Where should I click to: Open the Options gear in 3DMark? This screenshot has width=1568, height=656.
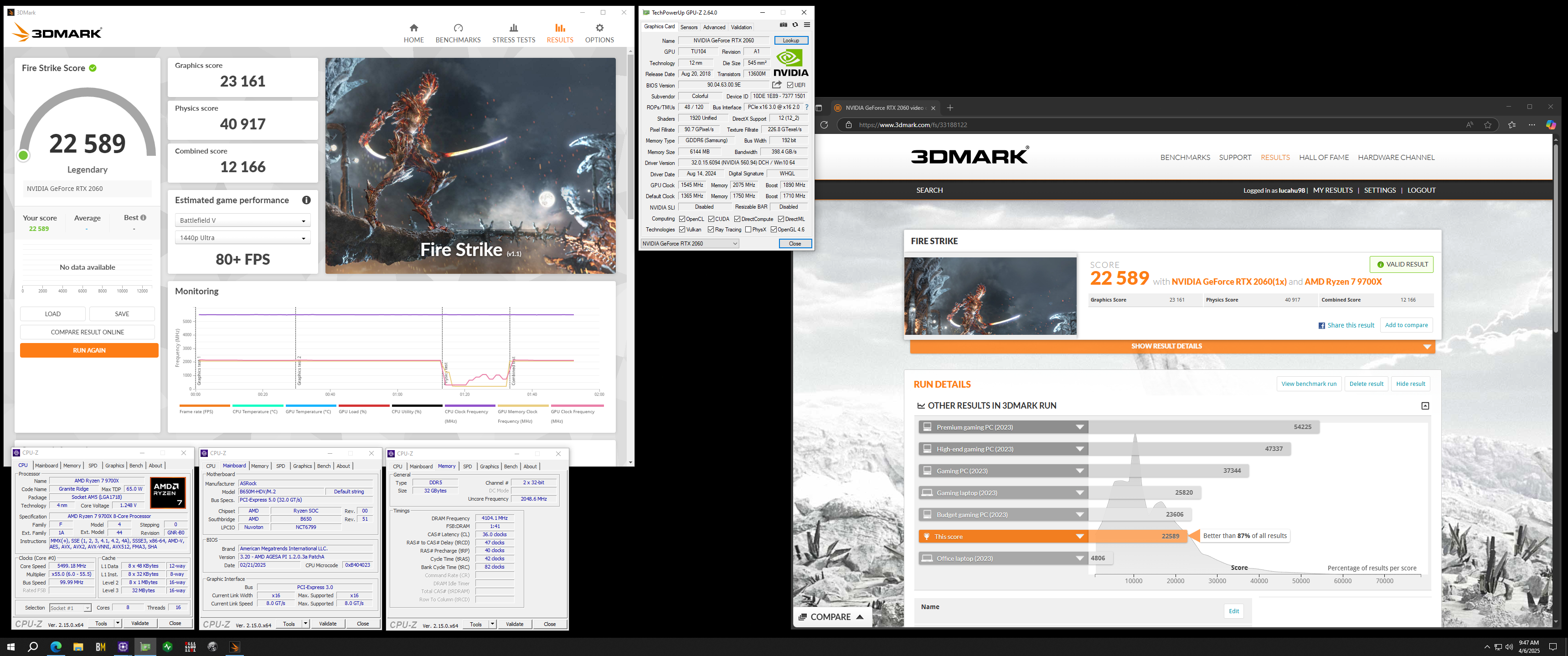pos(599,33)
